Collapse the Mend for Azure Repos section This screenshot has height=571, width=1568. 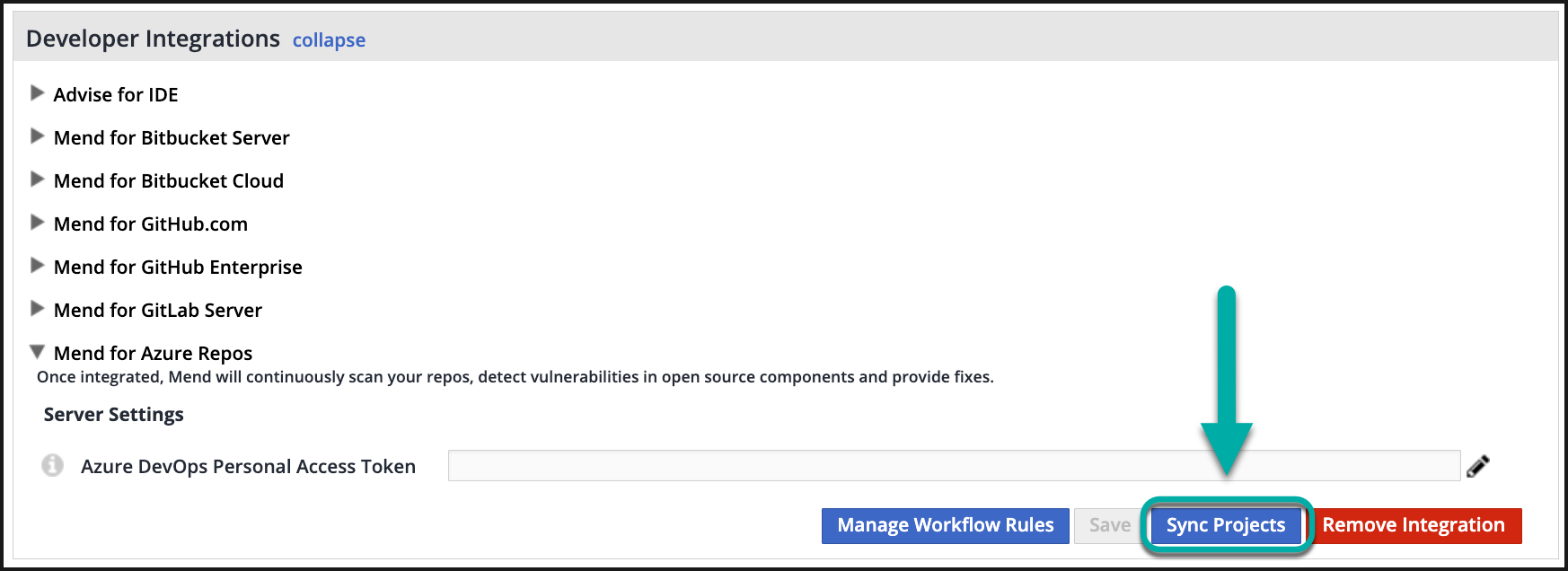point(37,351)
